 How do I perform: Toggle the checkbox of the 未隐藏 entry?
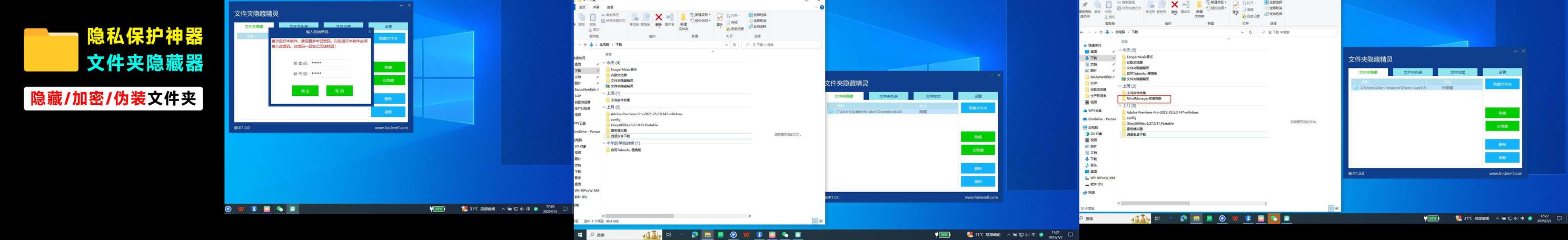click(1356, 88)
